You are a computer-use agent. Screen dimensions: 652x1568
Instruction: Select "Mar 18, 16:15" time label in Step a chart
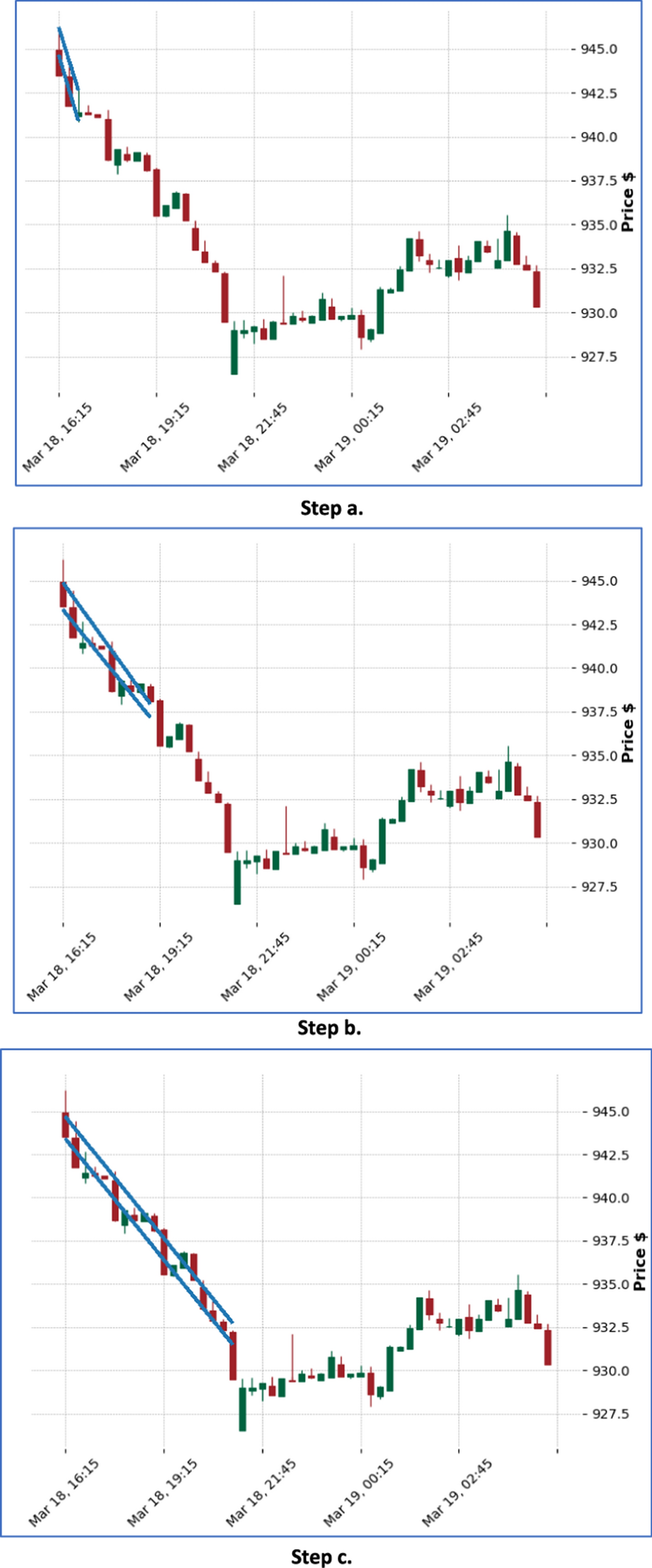point(58,436)
